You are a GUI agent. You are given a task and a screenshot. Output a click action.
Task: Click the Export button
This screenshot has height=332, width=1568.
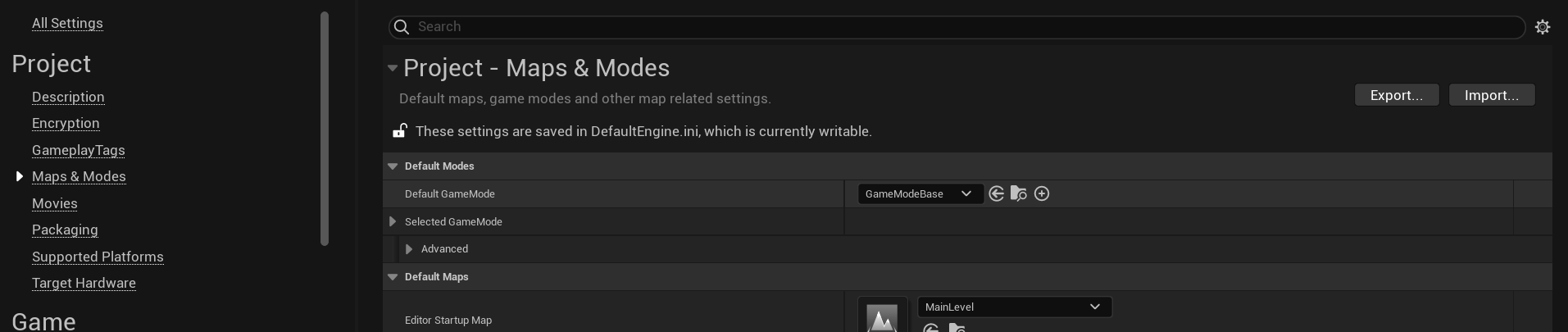pyautogui.click(x=1396, y=95)
